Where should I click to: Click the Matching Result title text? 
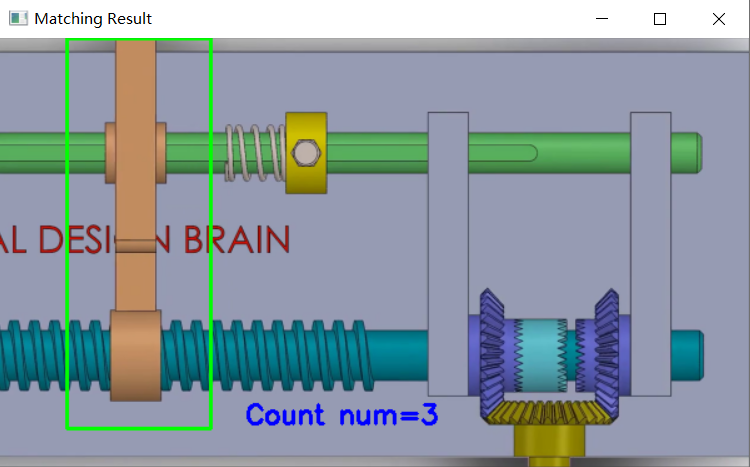tap(93, 19)
